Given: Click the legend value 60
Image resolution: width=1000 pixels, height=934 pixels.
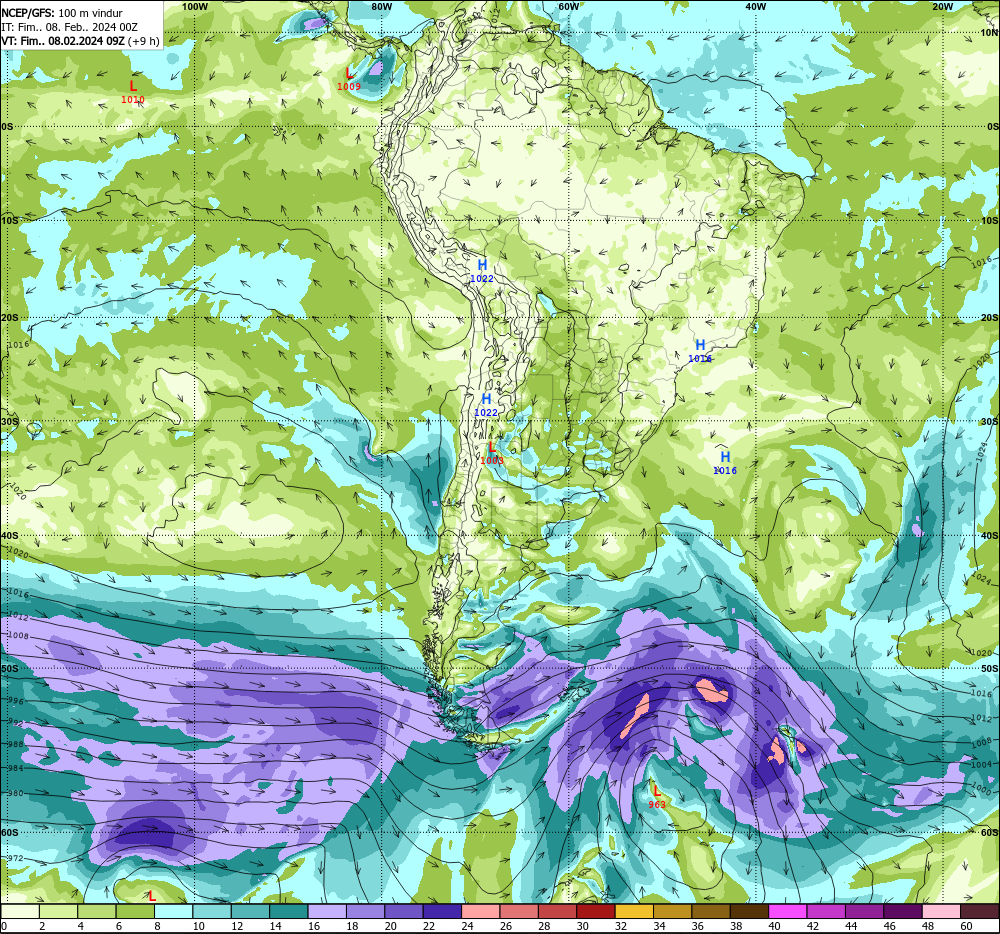Looking at the screenshot, I should pos(966,926).
